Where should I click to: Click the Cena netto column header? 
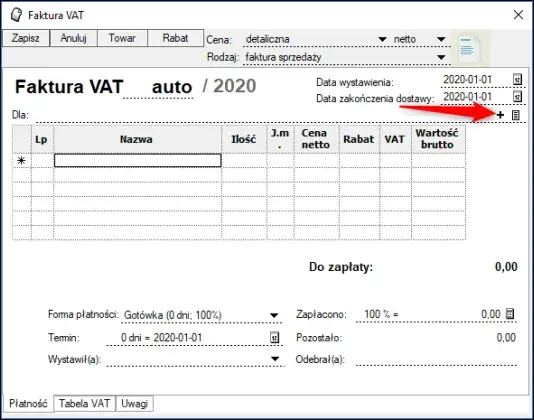[x=316, y=139]
